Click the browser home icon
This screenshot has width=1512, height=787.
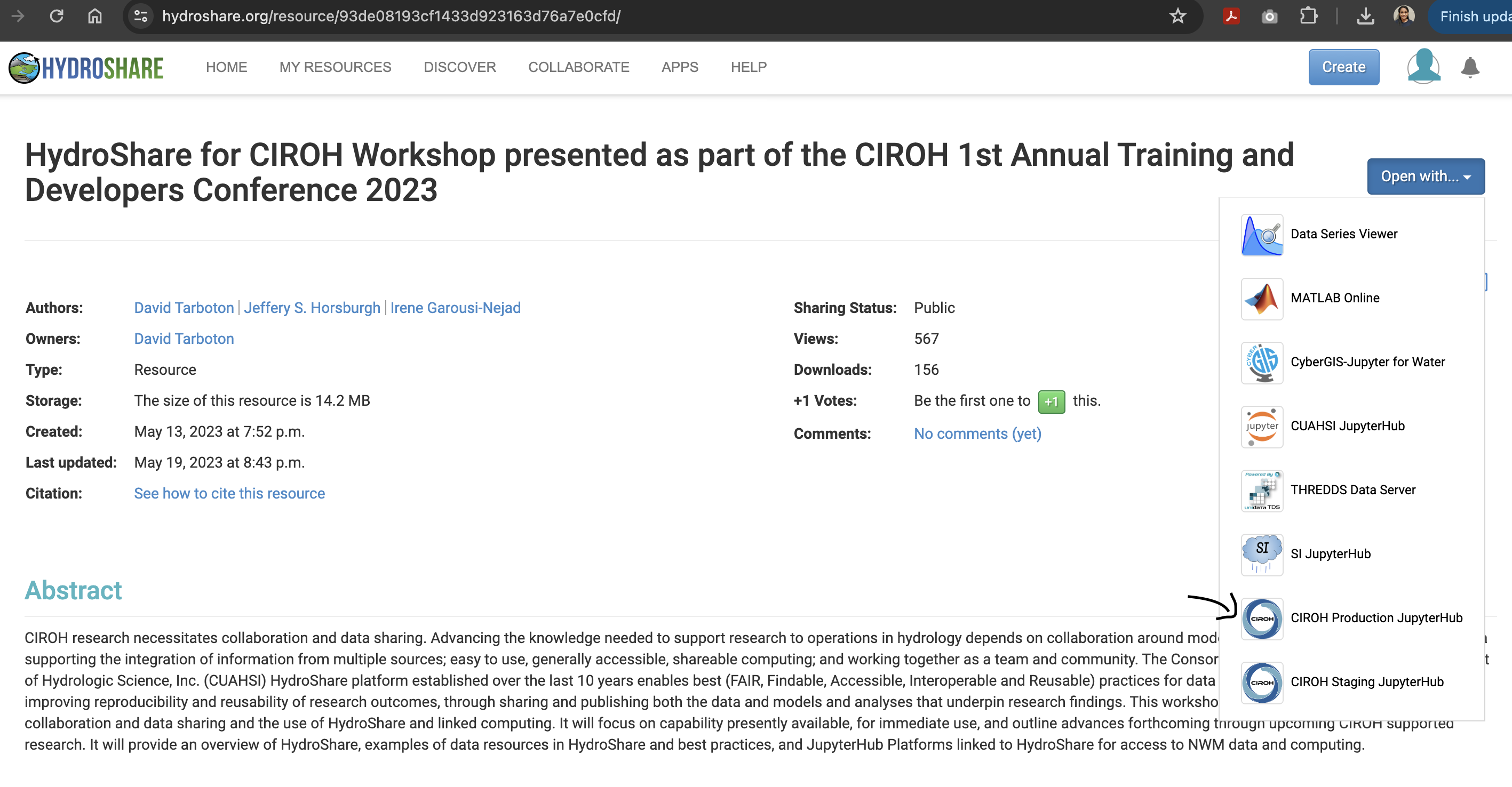pos(95,17)
